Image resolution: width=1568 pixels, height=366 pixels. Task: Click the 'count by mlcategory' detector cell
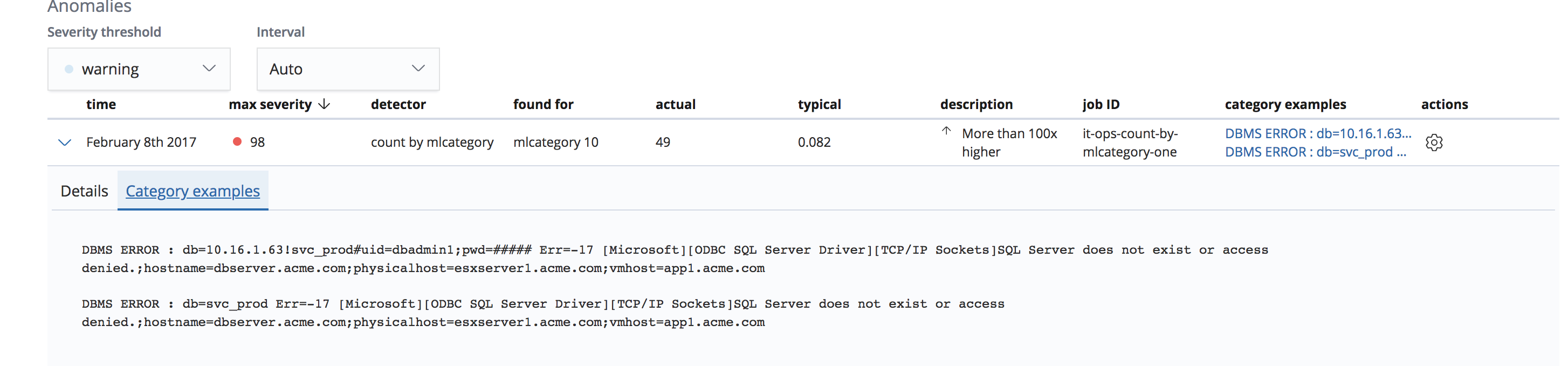click(x=432, y=142)
